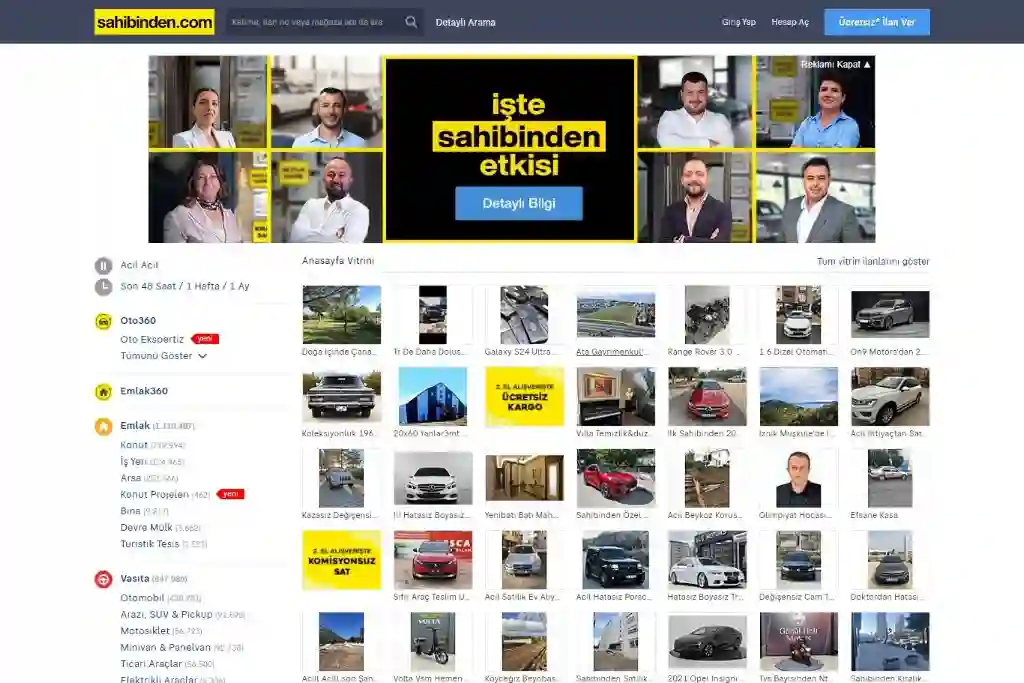Open the Range Rover 3.0 listing thumbnail
Screen dimensions: 1024x683
point(706,315)
